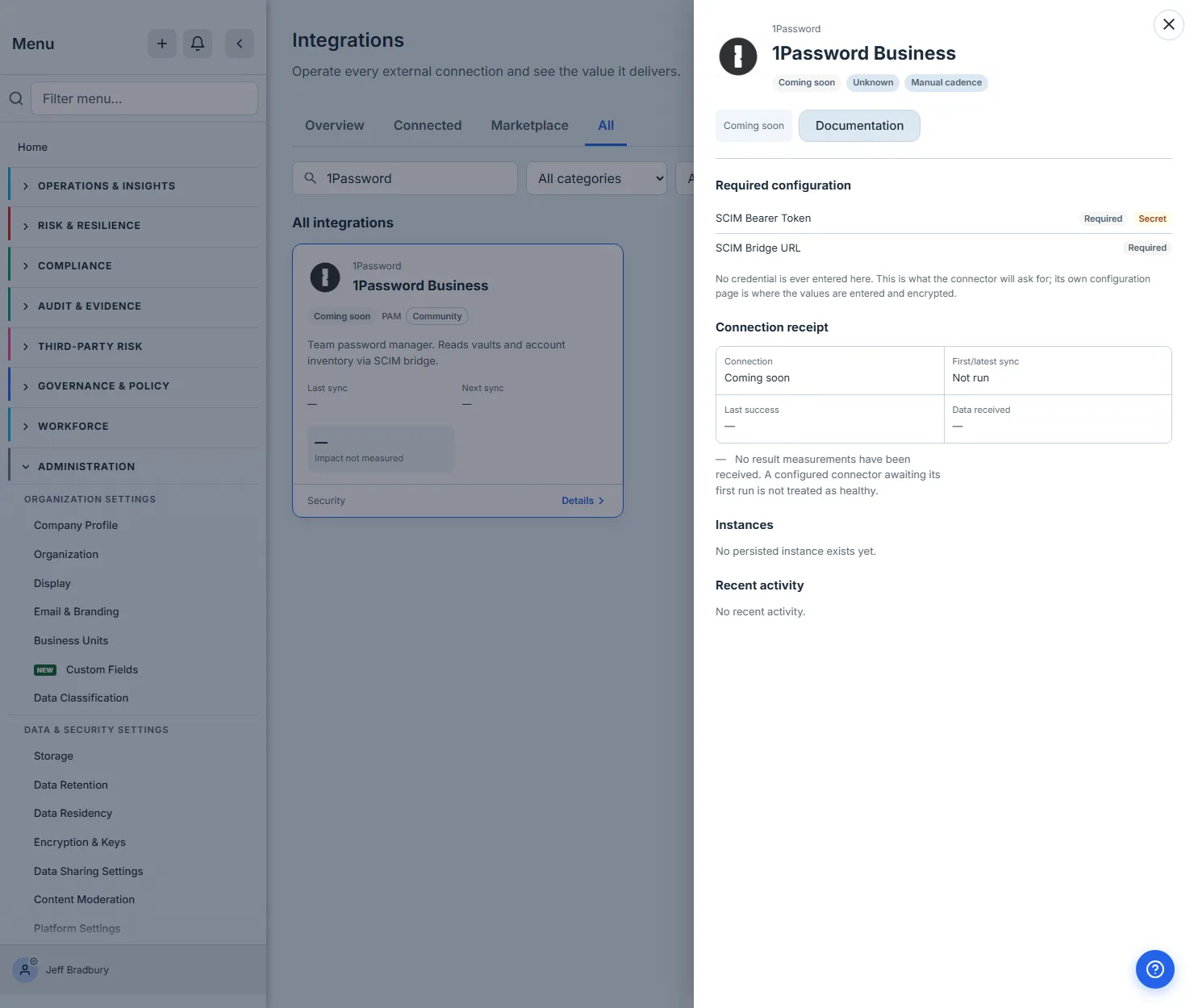1194x1008 pixels.
Task: Open the All categories dropdown
Action: 598,178
